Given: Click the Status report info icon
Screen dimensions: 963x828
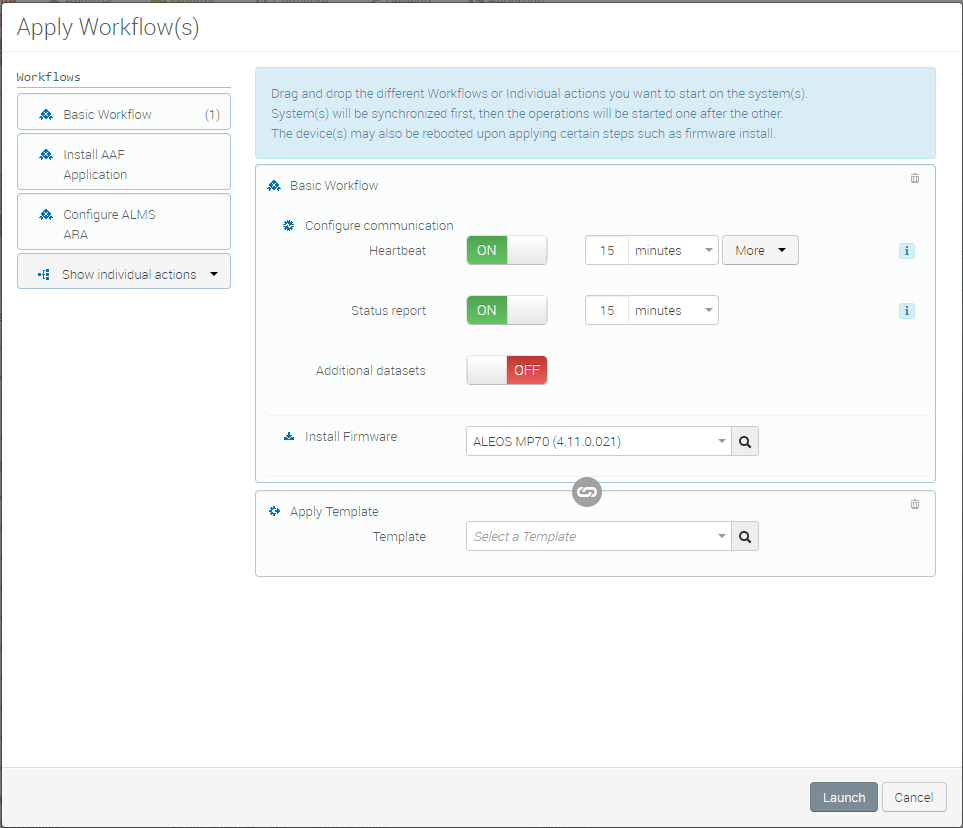Looking at the screenshot, I should click(906, 311).
